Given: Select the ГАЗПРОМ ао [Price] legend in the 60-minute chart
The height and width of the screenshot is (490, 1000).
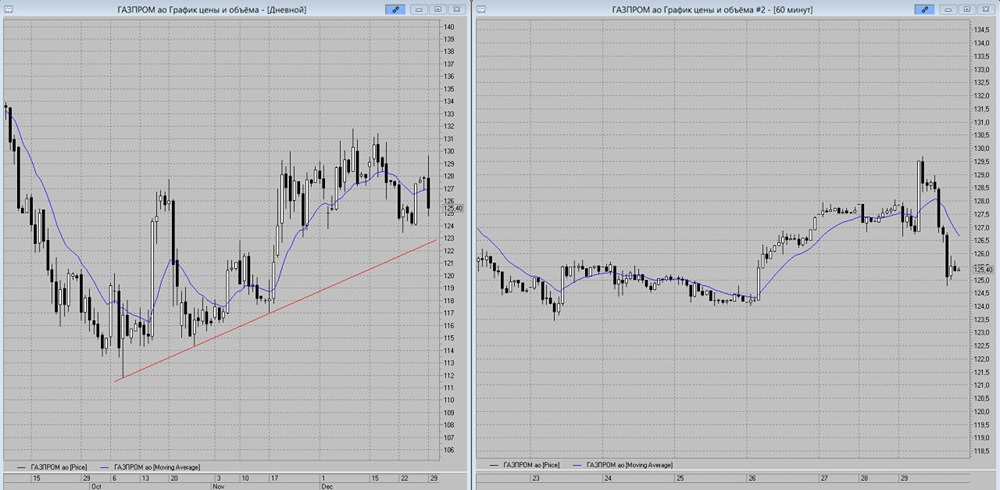Looking at the screenshot, I should [524, 465].
